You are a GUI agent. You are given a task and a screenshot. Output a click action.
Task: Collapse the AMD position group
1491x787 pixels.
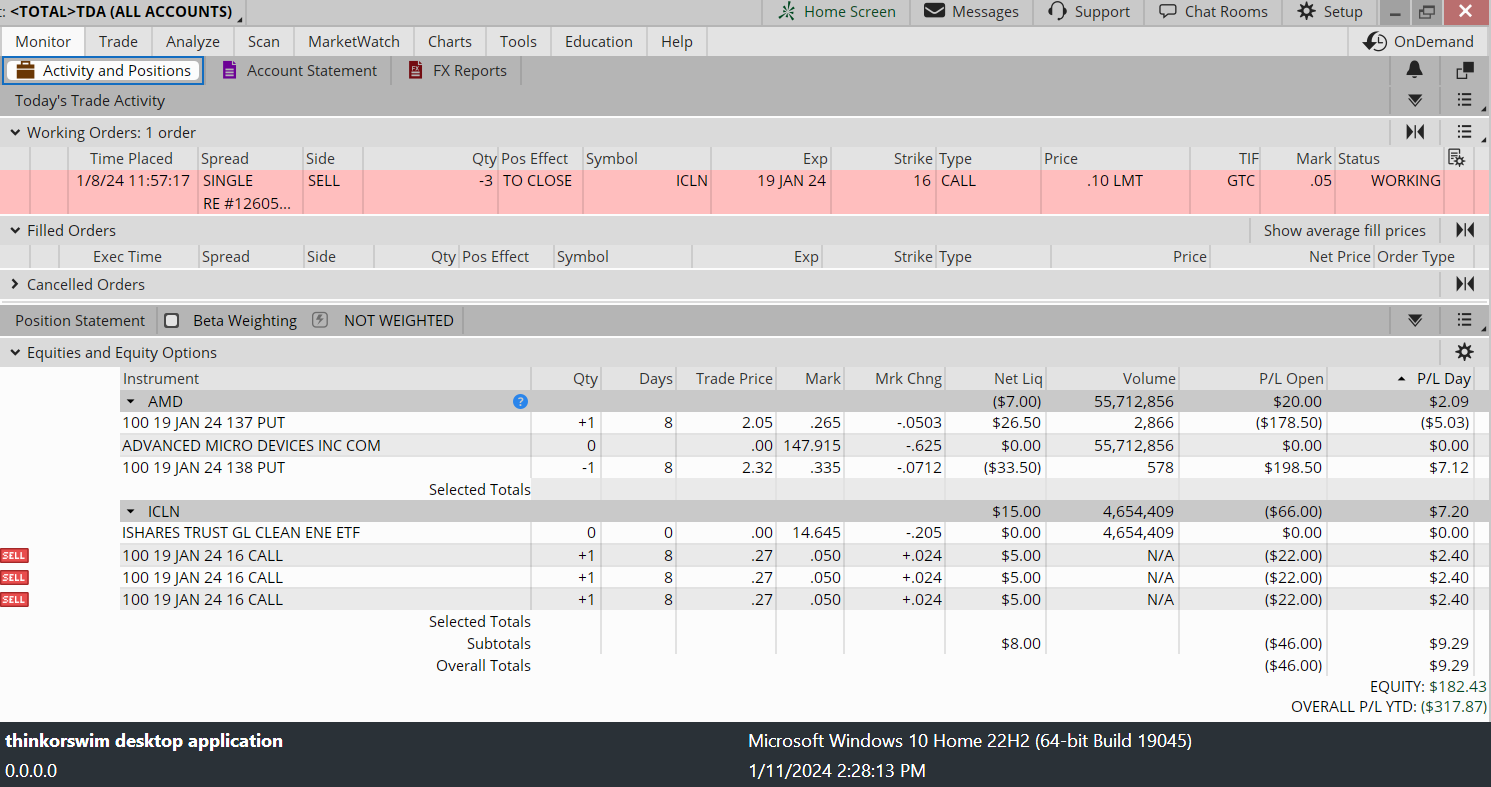(131, 402)
